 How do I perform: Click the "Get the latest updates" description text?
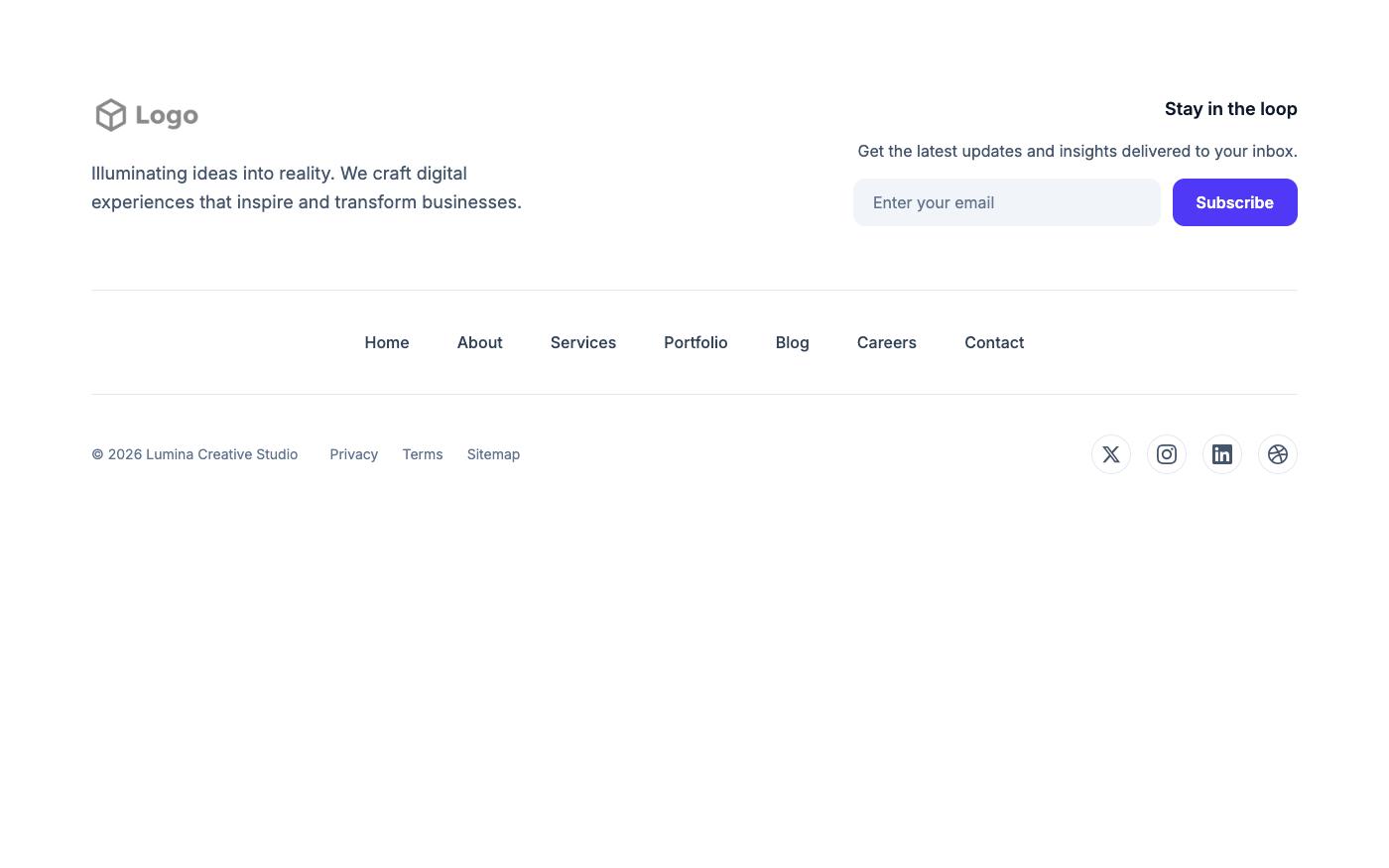tap(1077, 151)
